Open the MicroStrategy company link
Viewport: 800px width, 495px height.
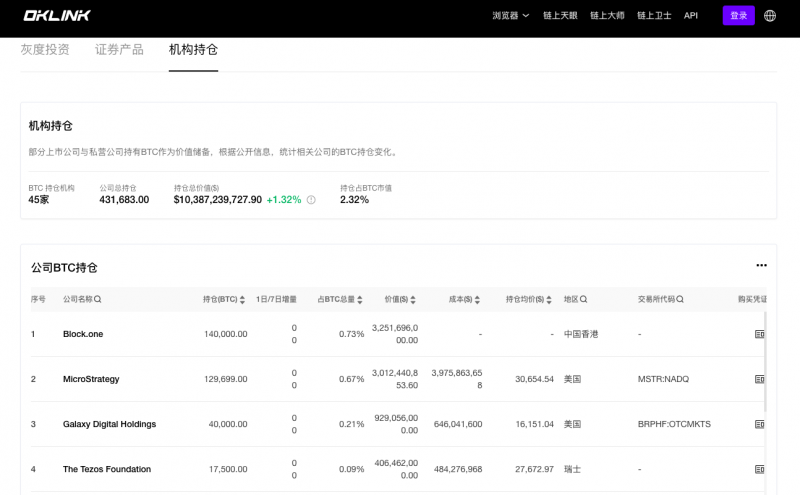click(x=91, y=379)
